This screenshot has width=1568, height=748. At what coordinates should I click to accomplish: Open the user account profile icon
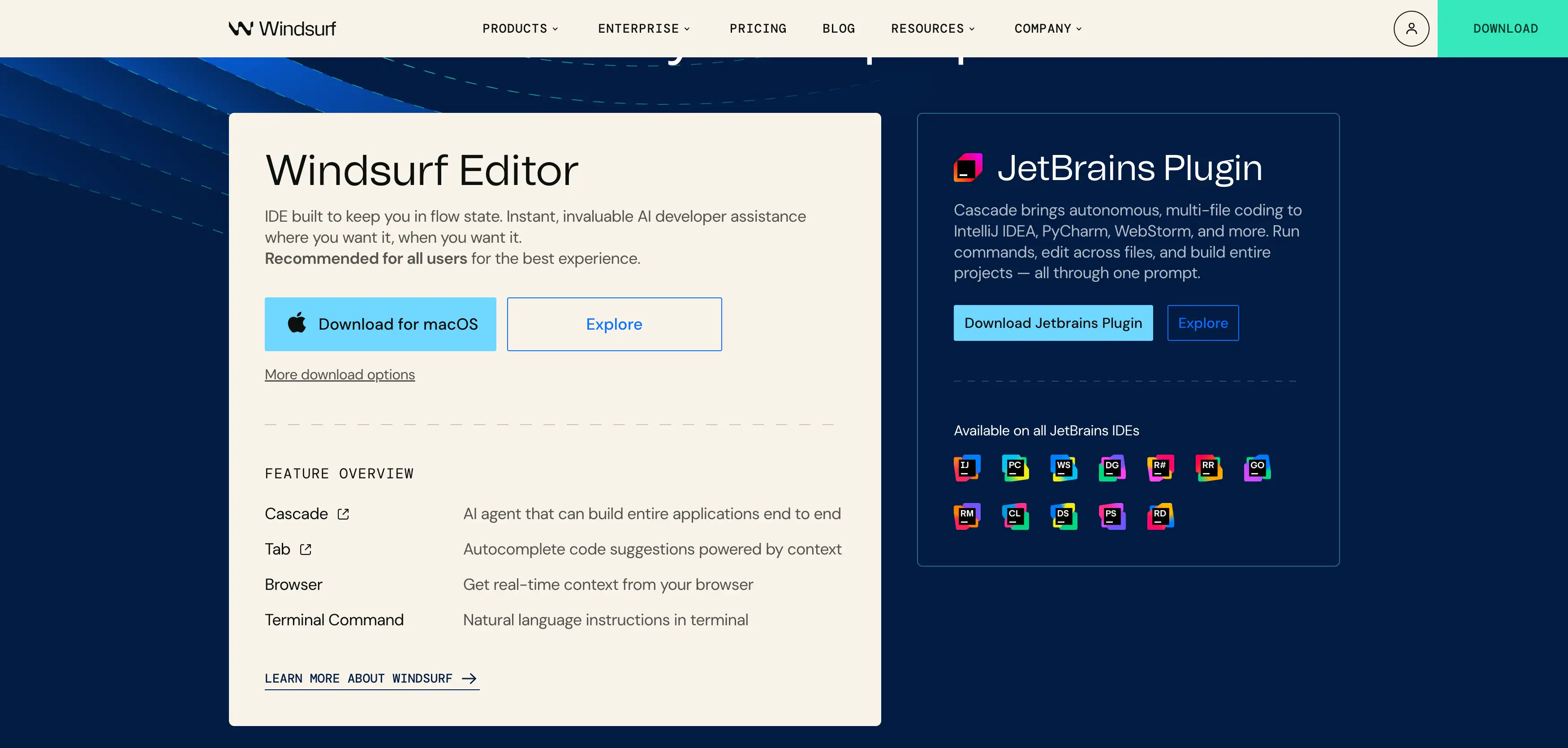(1411, 29)
